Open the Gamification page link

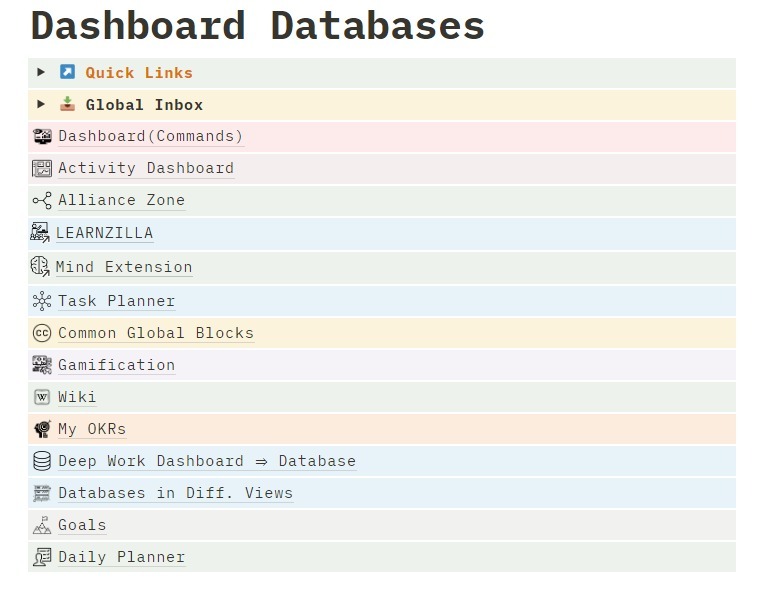(116, 365)
